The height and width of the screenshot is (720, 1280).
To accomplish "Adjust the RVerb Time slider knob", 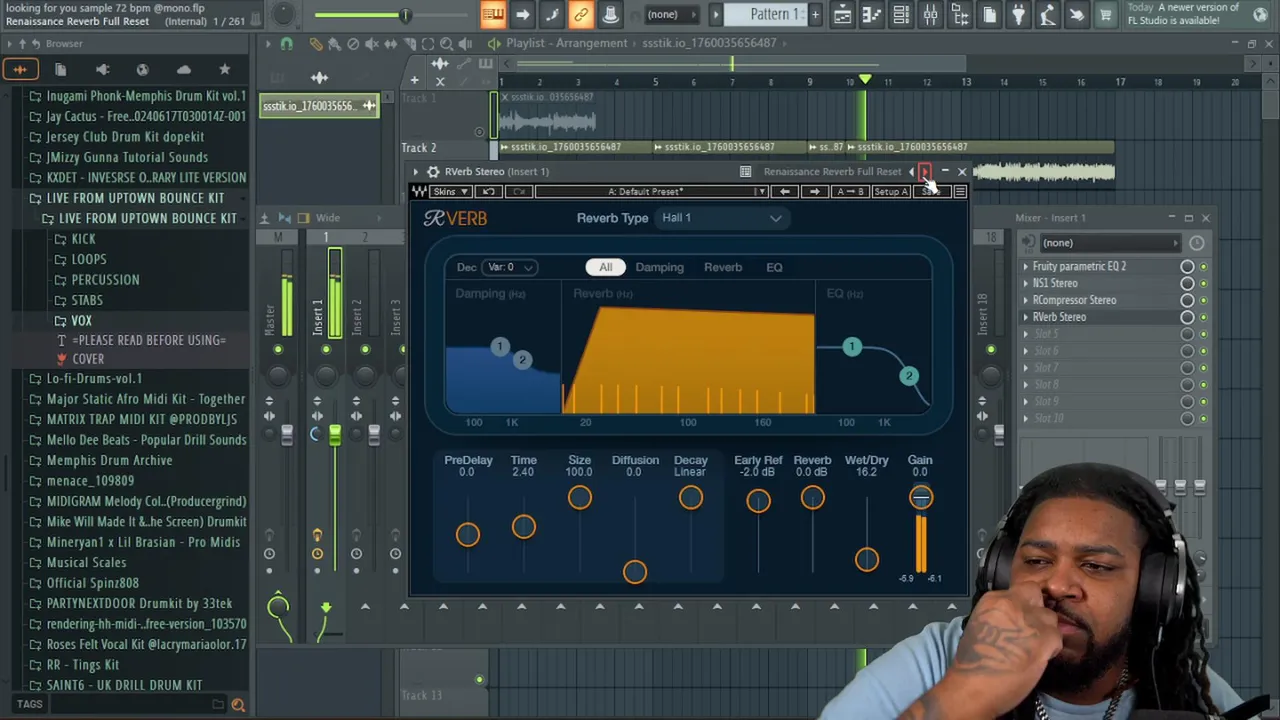I will 523,527.
